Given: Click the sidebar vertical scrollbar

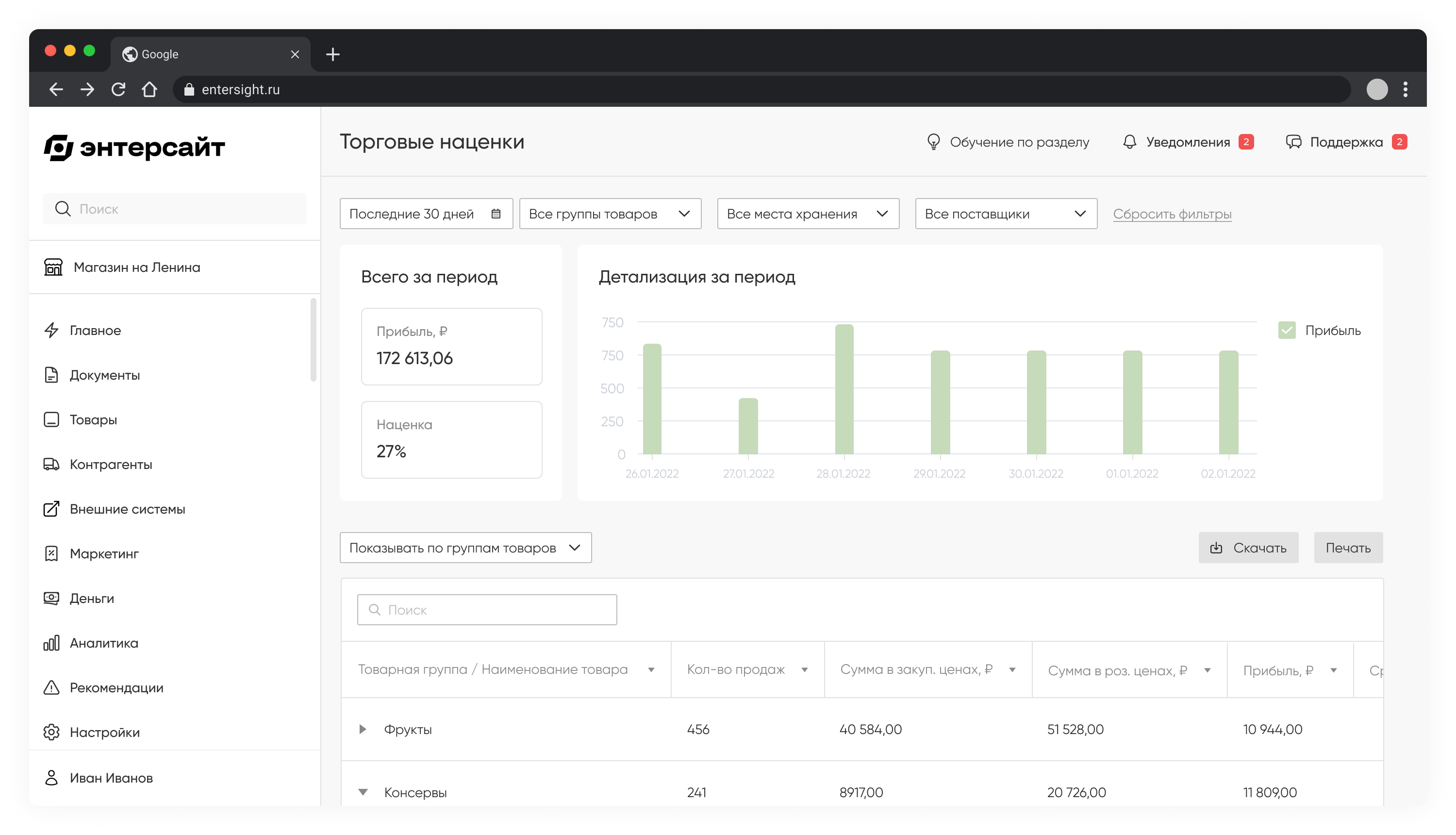Looking at the screenshot, I should [x=313, y=339].
